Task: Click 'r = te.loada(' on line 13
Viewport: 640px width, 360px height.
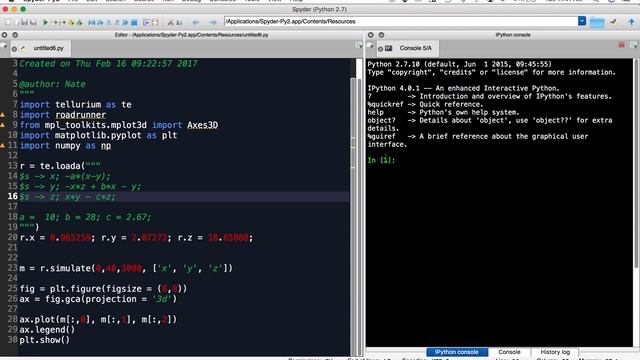Action: click(x=52, y=166)
